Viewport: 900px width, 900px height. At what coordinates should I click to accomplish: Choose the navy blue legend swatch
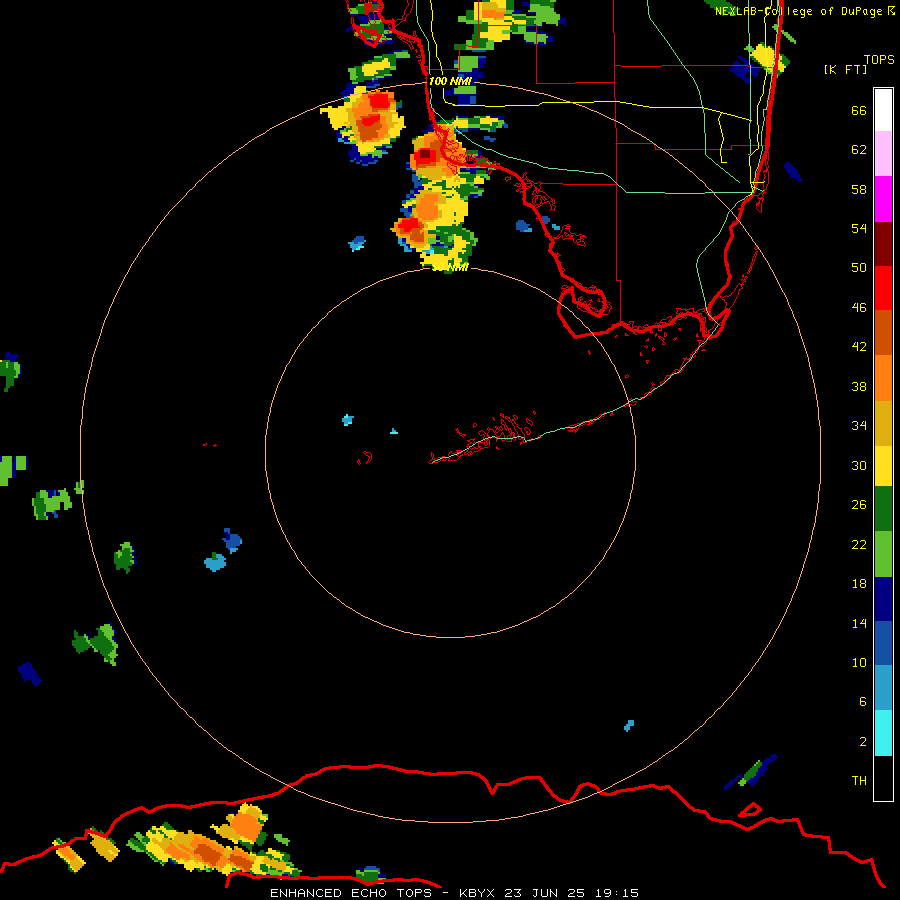(x=883, y=599)
